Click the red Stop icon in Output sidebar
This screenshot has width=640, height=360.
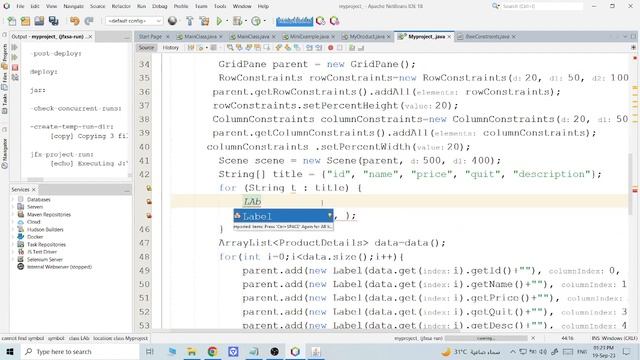15,67
